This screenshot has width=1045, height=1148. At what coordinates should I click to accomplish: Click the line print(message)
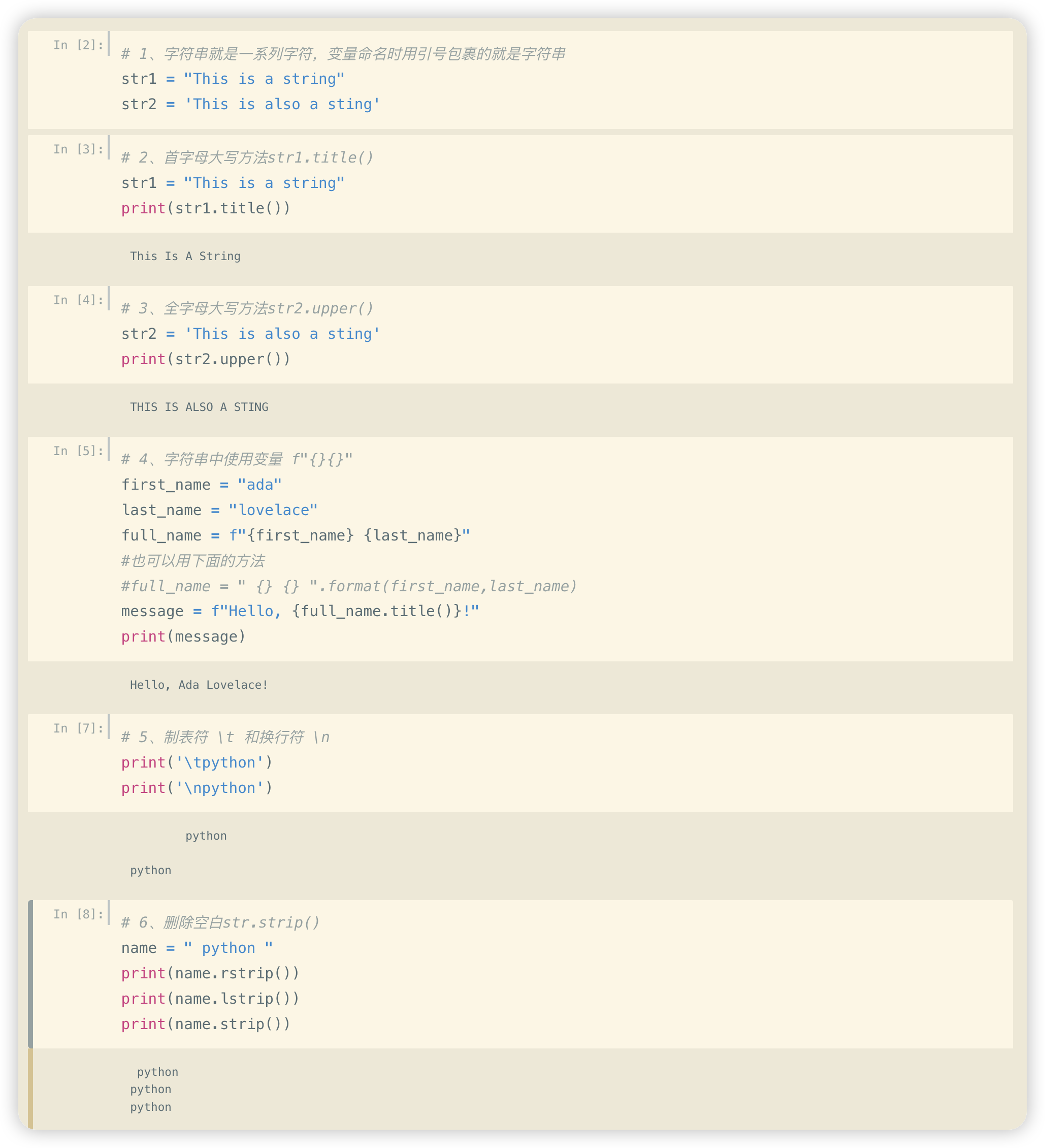pos(183,636)
